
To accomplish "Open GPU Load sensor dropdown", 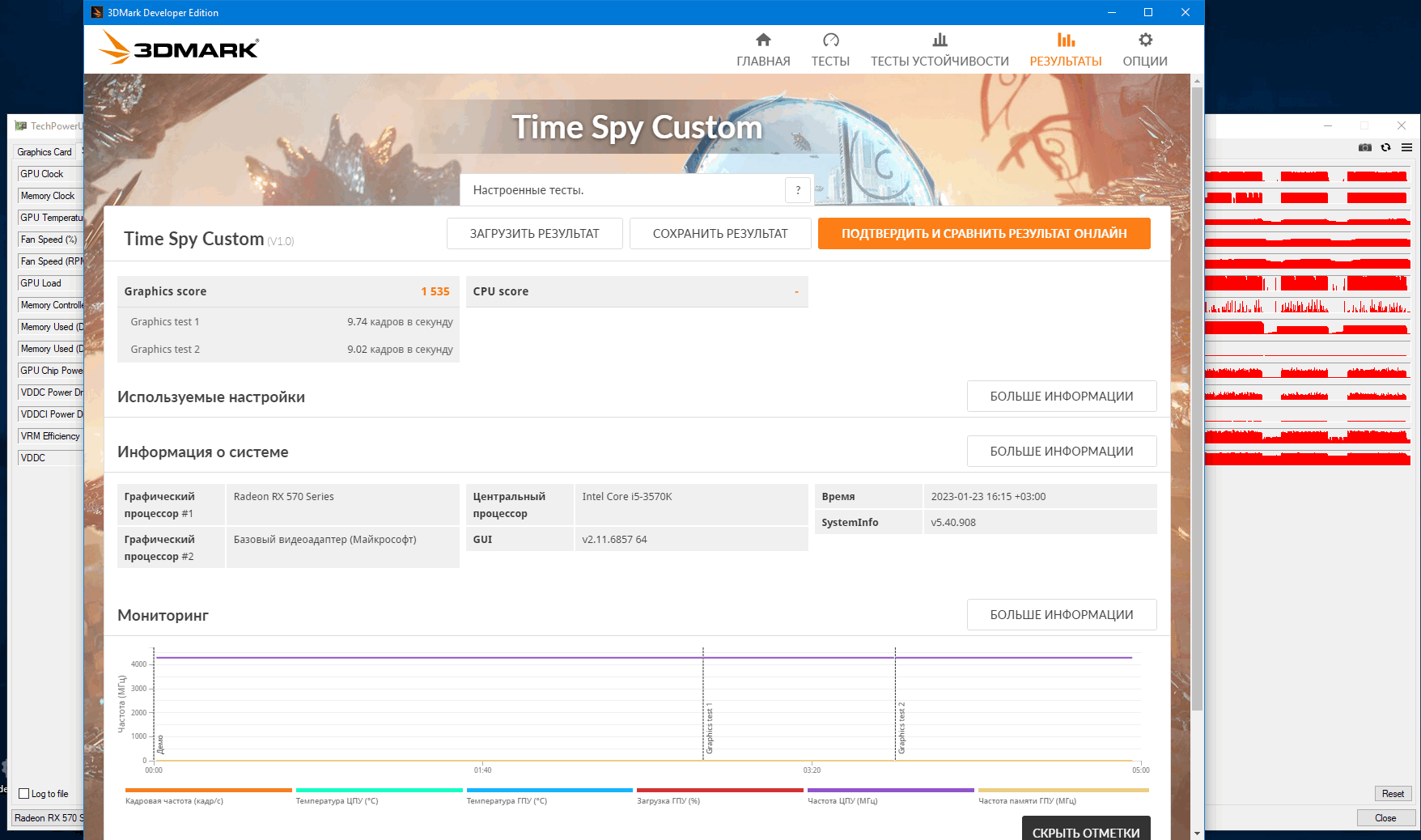I will pos(50,283).
